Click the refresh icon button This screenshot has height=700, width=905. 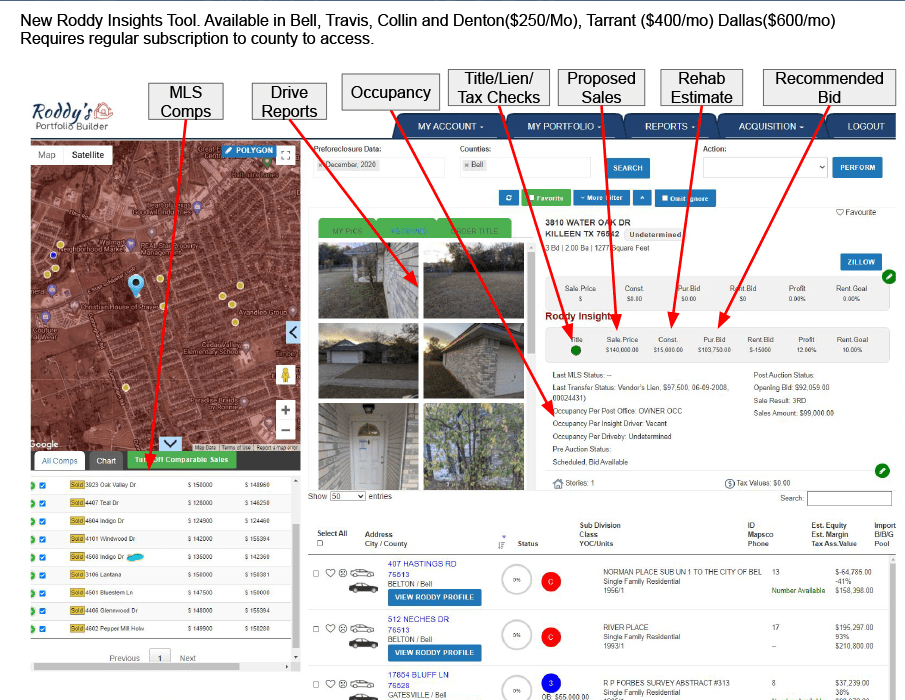point(508,198)
